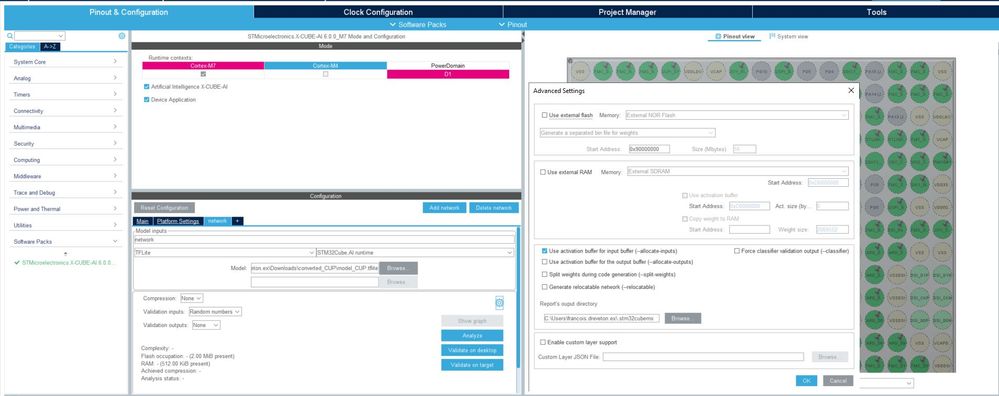Open the Project Manager tab
Screen dimensions: 999x396
click(x=627, y=12)
